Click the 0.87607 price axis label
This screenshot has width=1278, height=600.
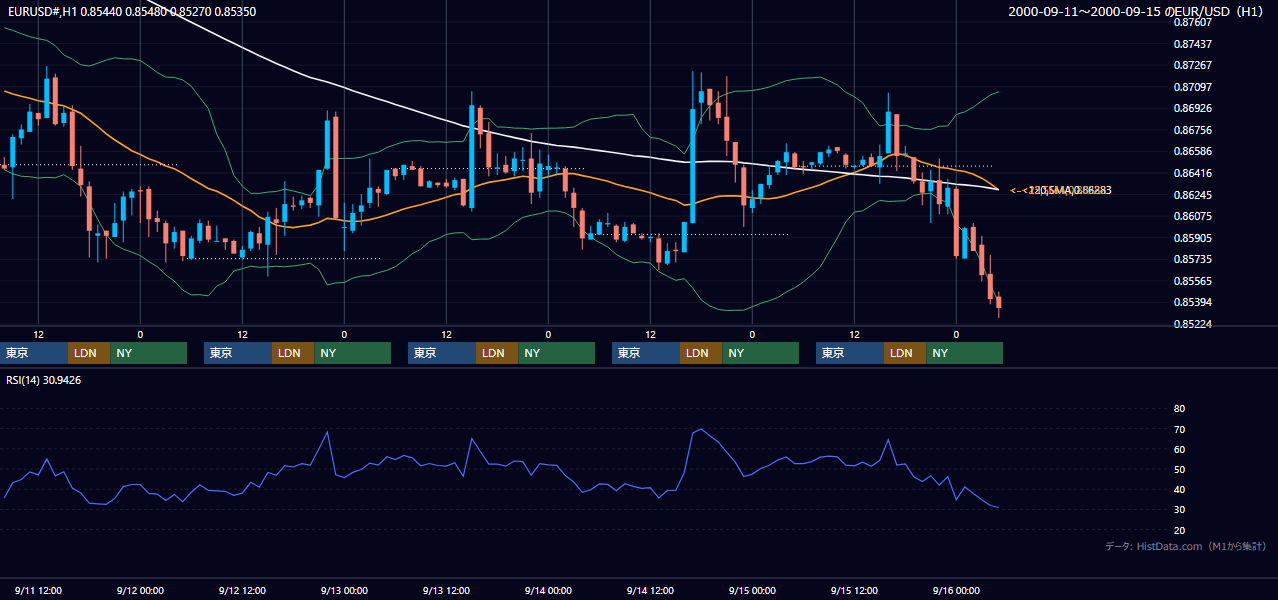click(x=1192, y=22)
